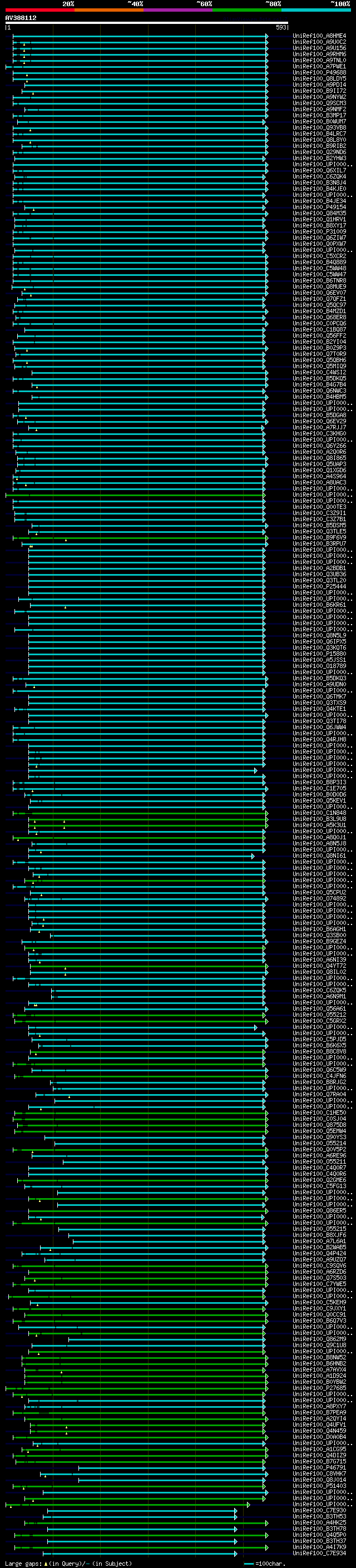
Task: Select label UniRef100_C7E934
Action: (319, 1552)
